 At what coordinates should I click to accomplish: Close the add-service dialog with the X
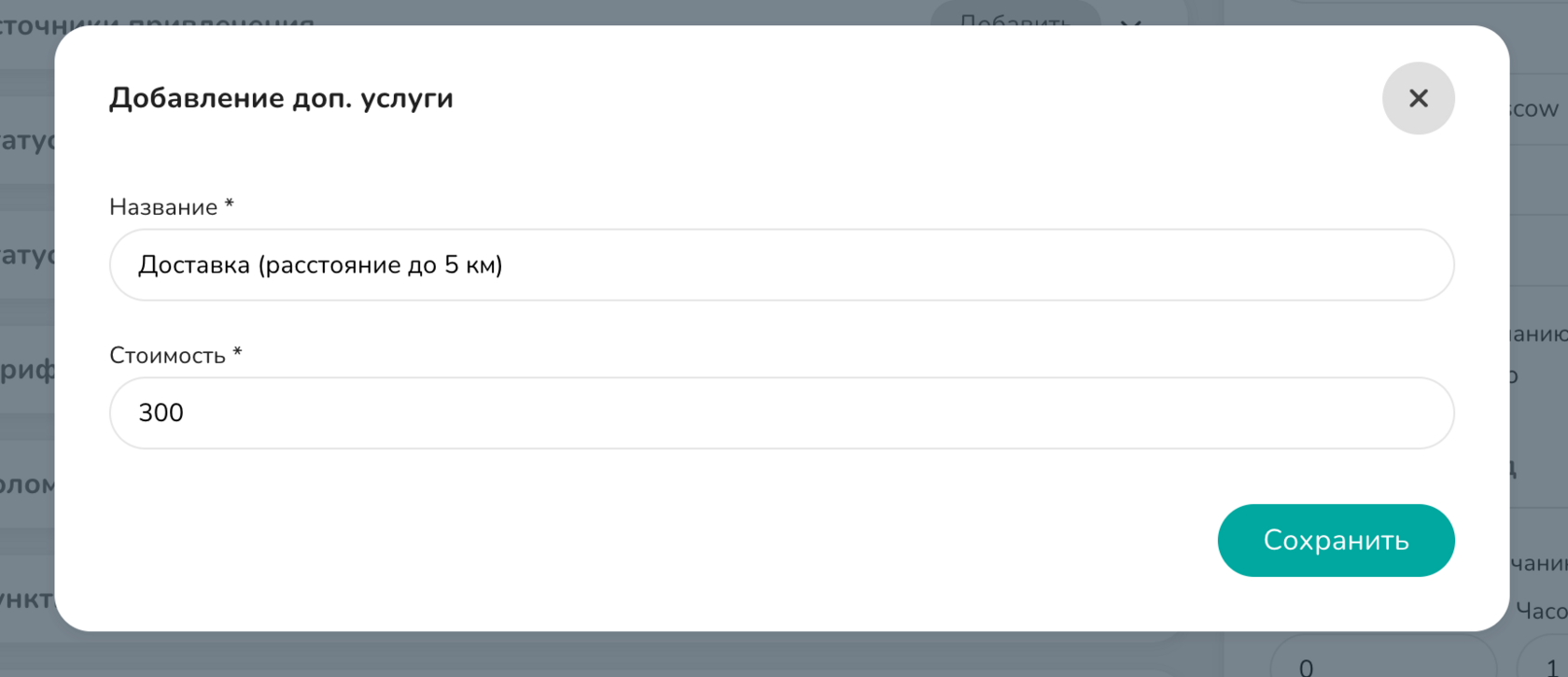click(1418, 98)
